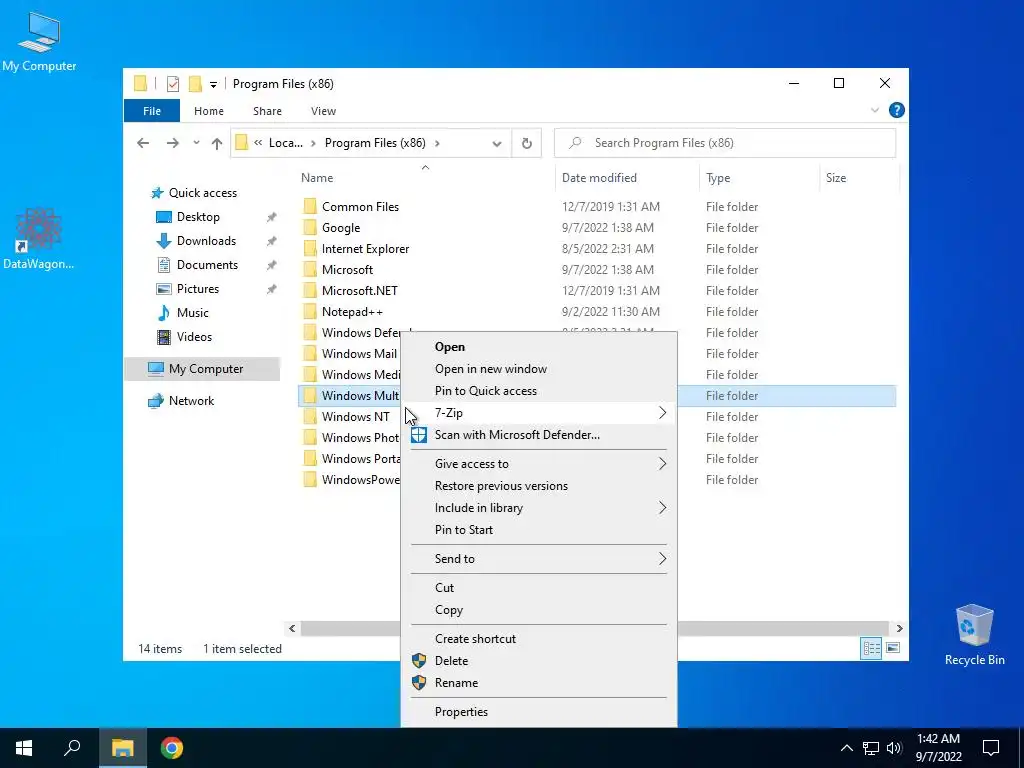The width and height of the screenshot is (1024, 768).
Task: Sort by the Date modified column header
Action: tap(627, 178)
